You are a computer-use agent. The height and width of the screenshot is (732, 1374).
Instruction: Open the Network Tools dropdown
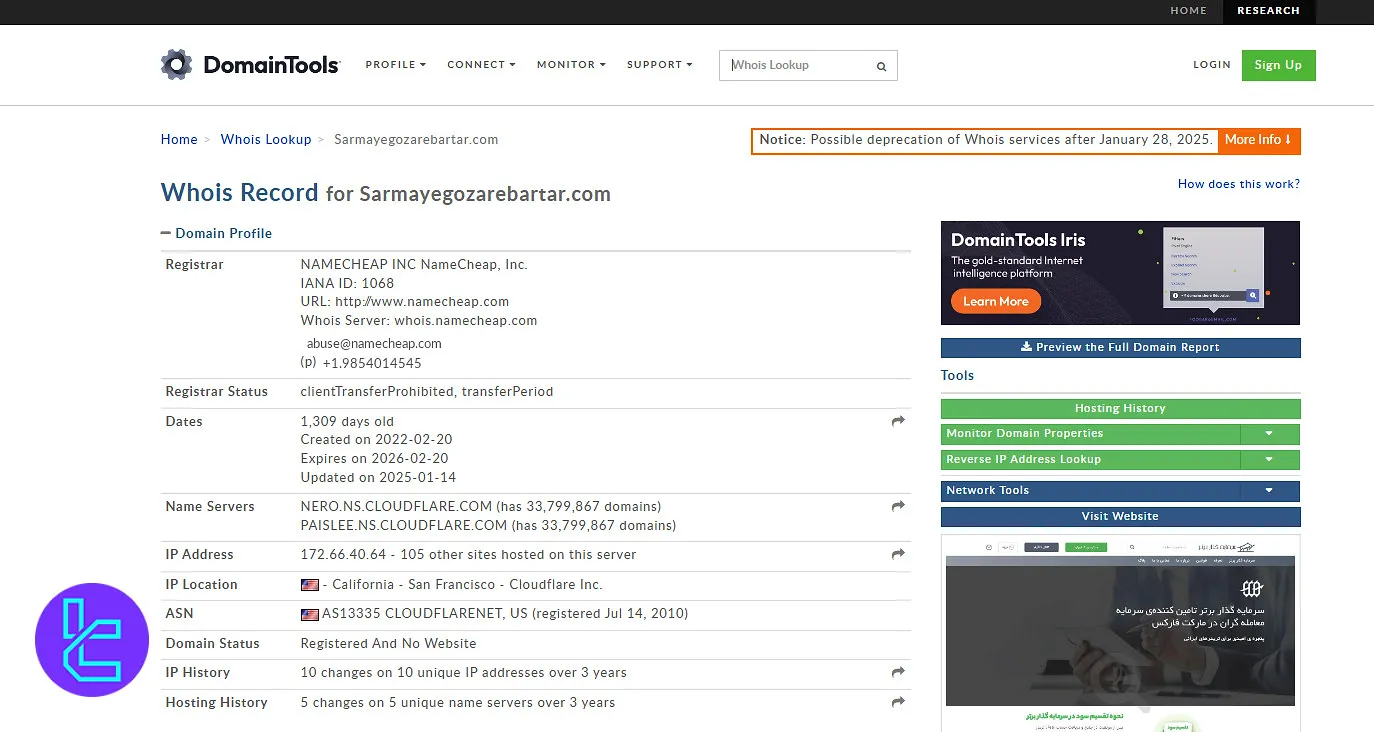(1268, 491)
